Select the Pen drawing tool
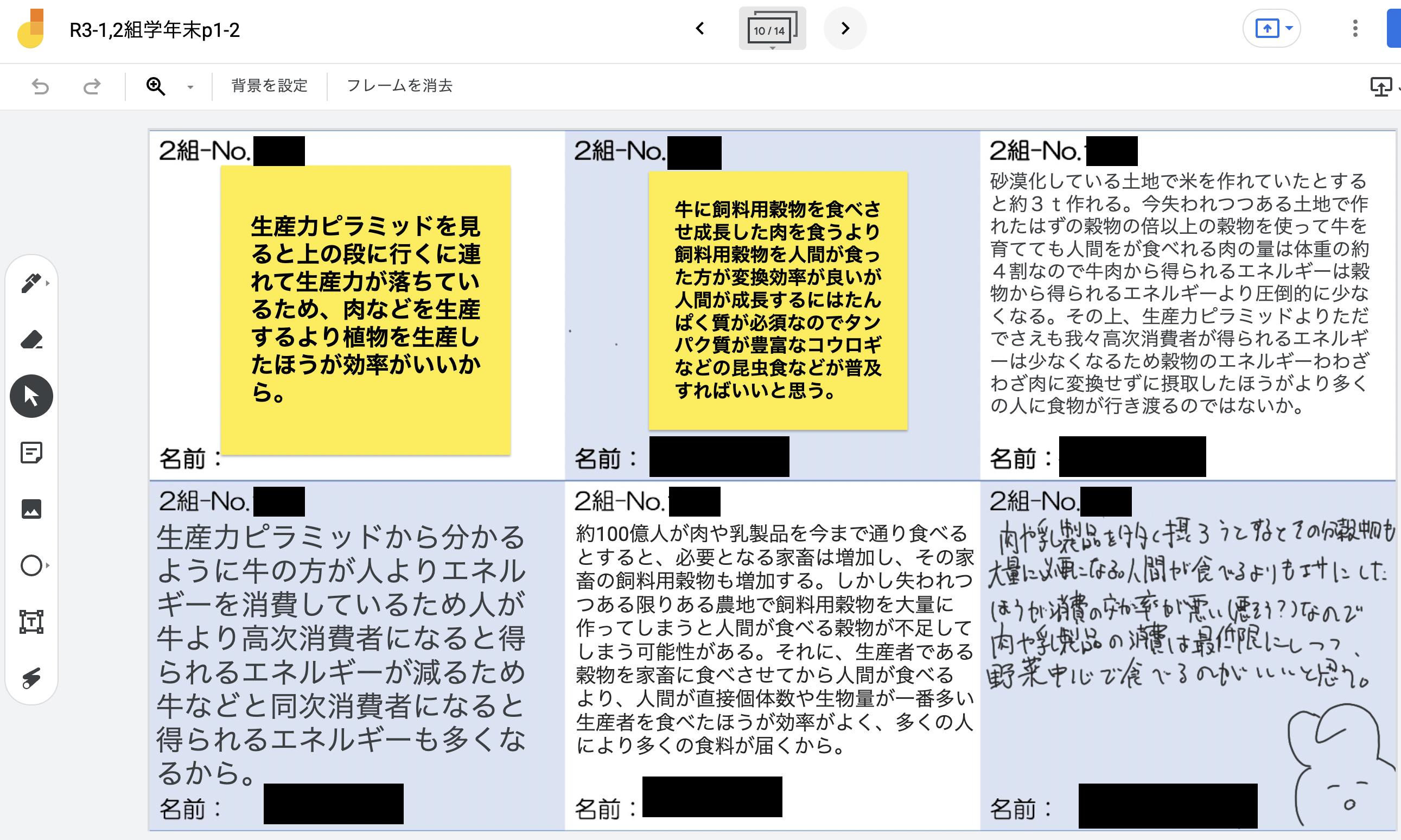Image resolution: width=1401 pixels, height=840 pixels. pyautogui.click(x=31, y=283)
